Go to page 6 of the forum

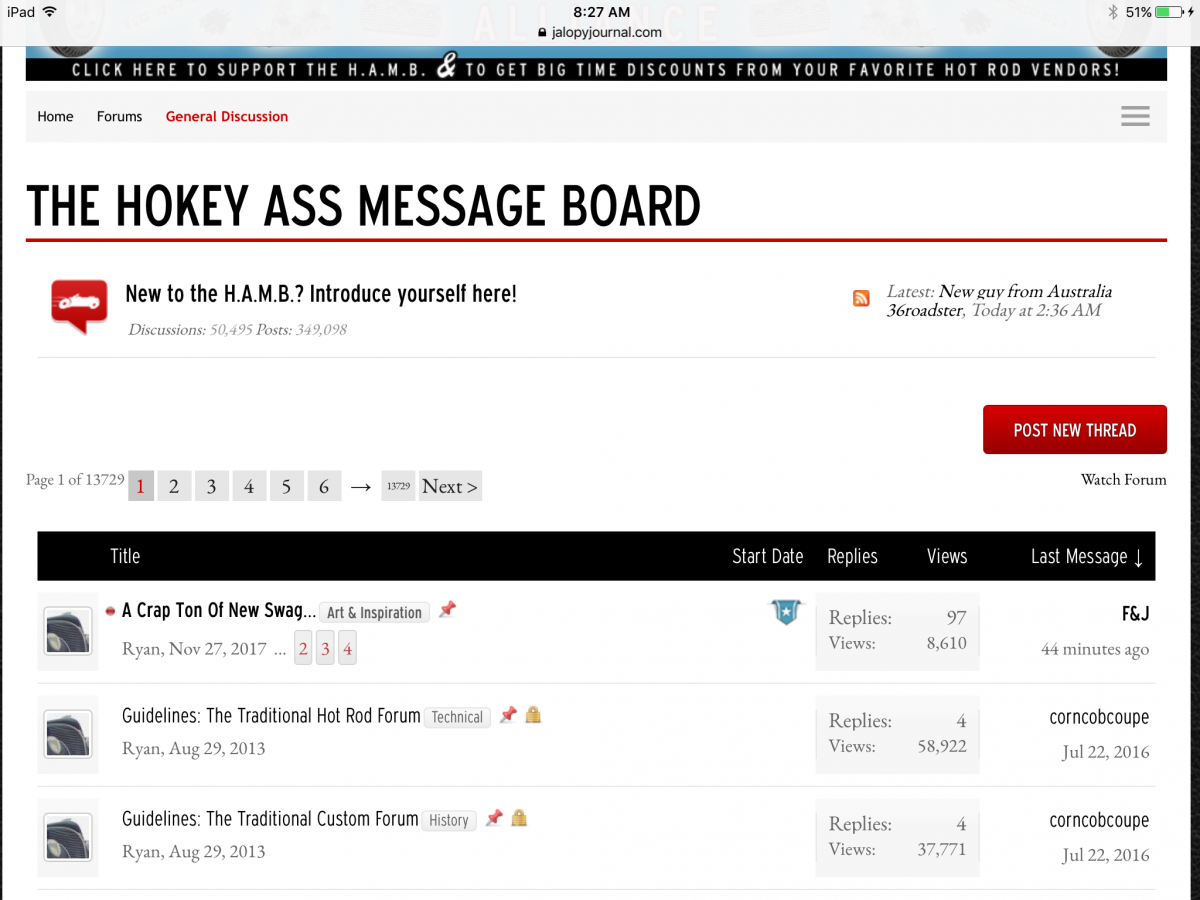(324, 486)
